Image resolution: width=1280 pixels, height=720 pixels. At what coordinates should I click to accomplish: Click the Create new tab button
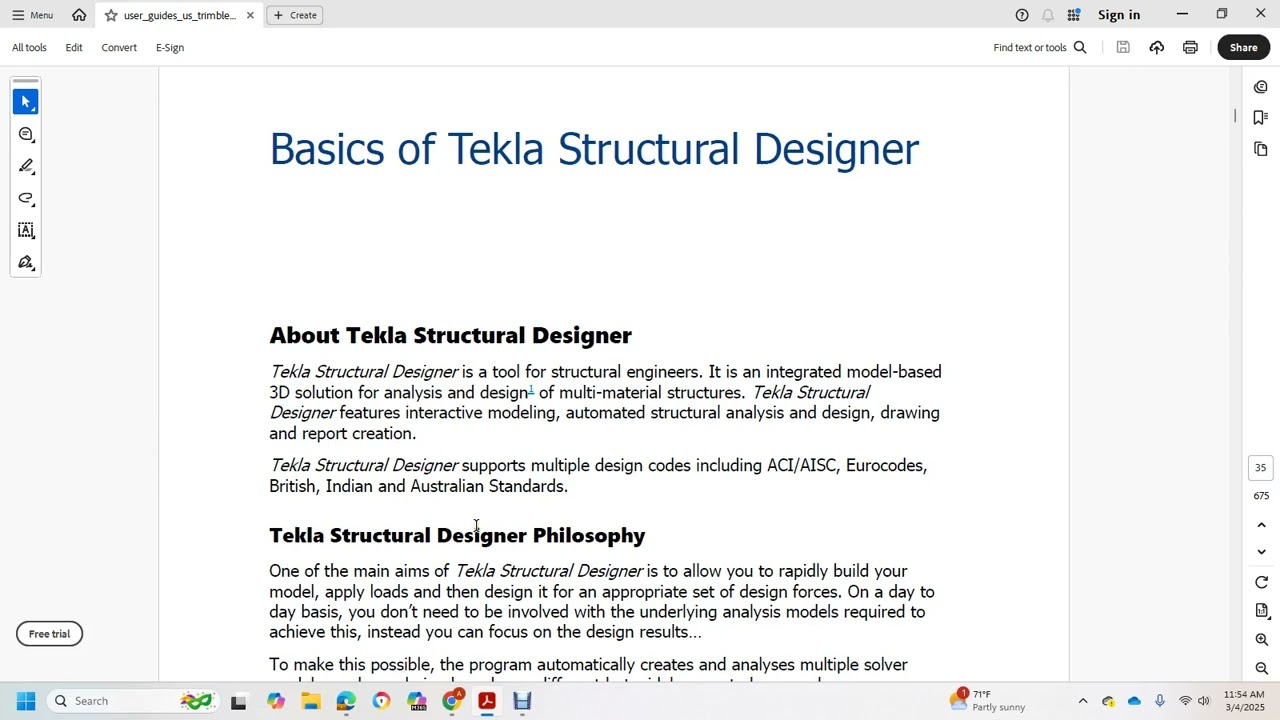(294, 15)
